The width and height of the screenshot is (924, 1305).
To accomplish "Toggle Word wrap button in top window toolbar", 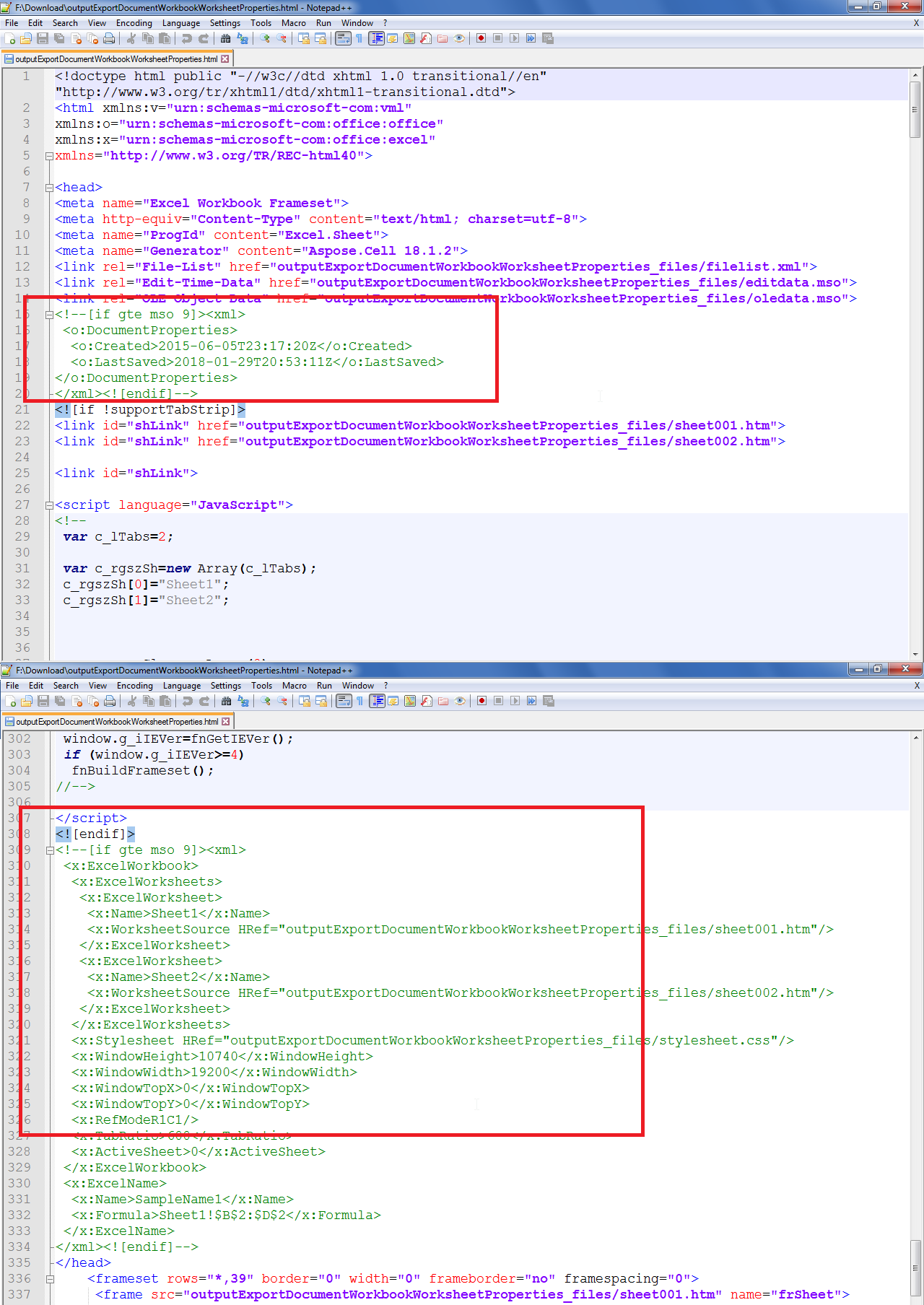I will (x=343, y=38).
